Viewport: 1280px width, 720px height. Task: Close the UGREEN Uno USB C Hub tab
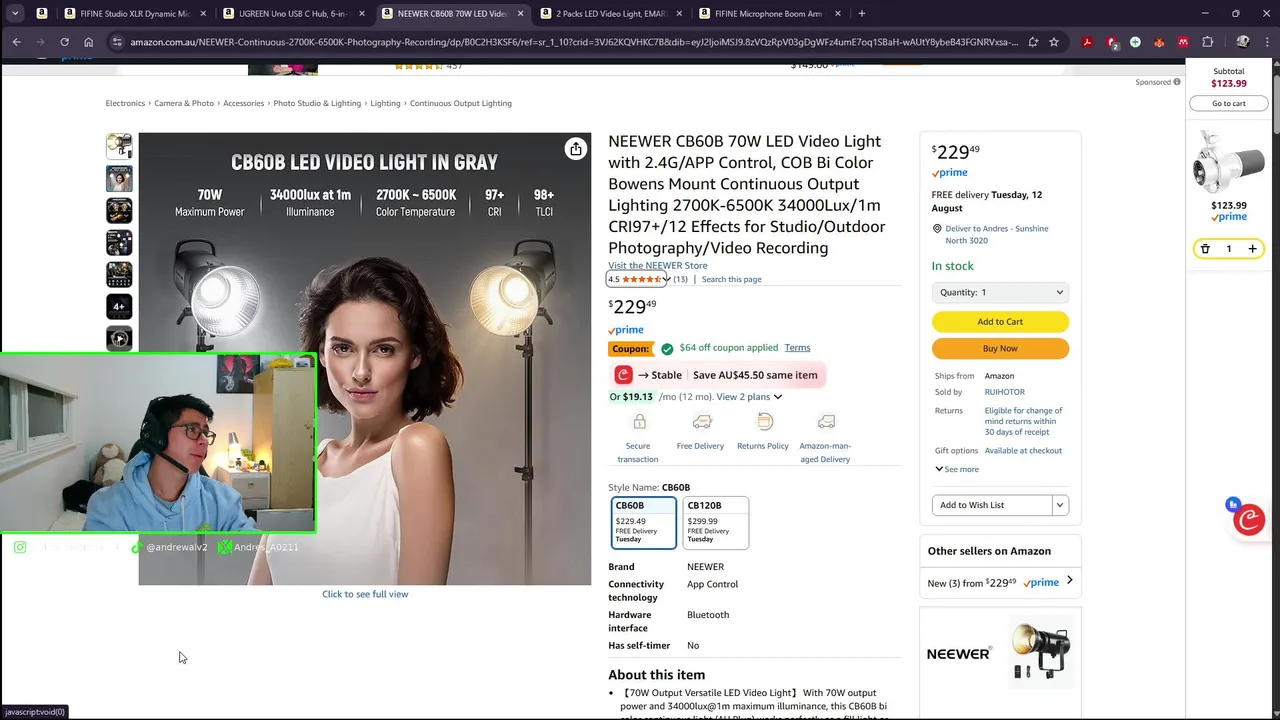pyautogui.click(x=362, y=13)
